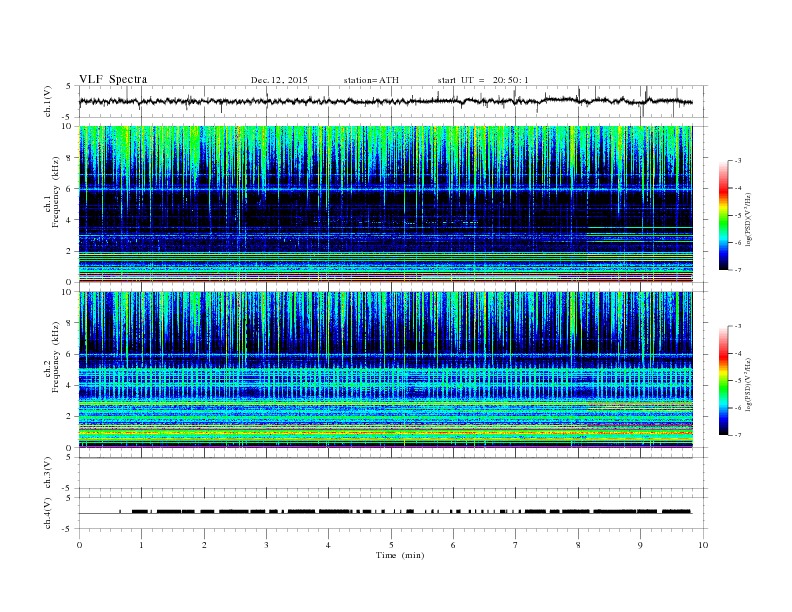Click the ch.2 spectrogram image
792x612 pixels.
click(x=385, y=370)
